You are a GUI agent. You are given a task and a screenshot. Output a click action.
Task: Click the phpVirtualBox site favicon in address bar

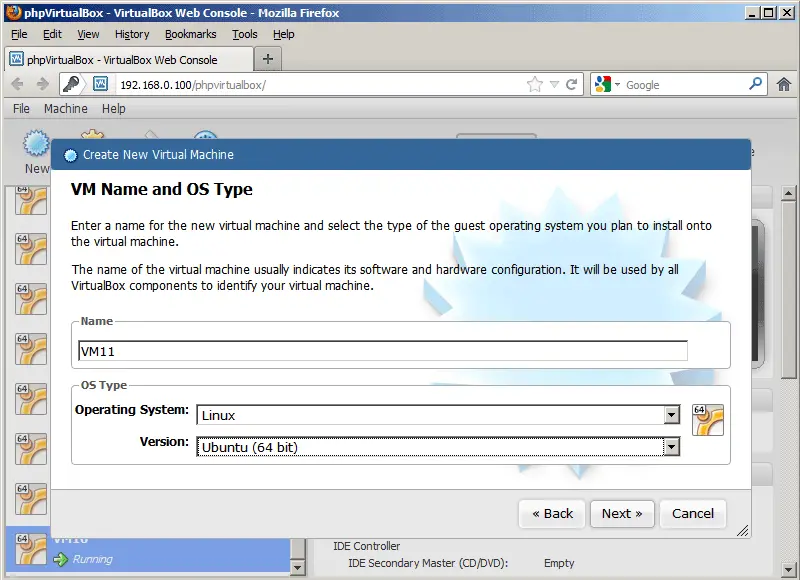click(x=101, y=84)
